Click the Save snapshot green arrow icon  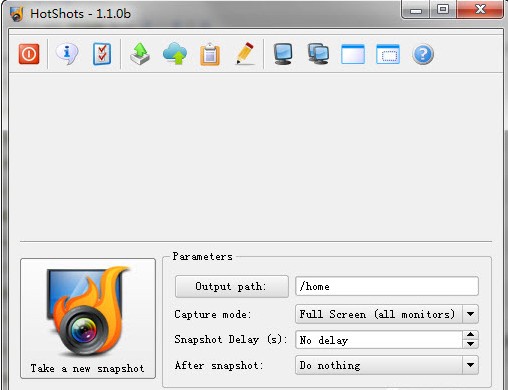click(x=140, y=54)
